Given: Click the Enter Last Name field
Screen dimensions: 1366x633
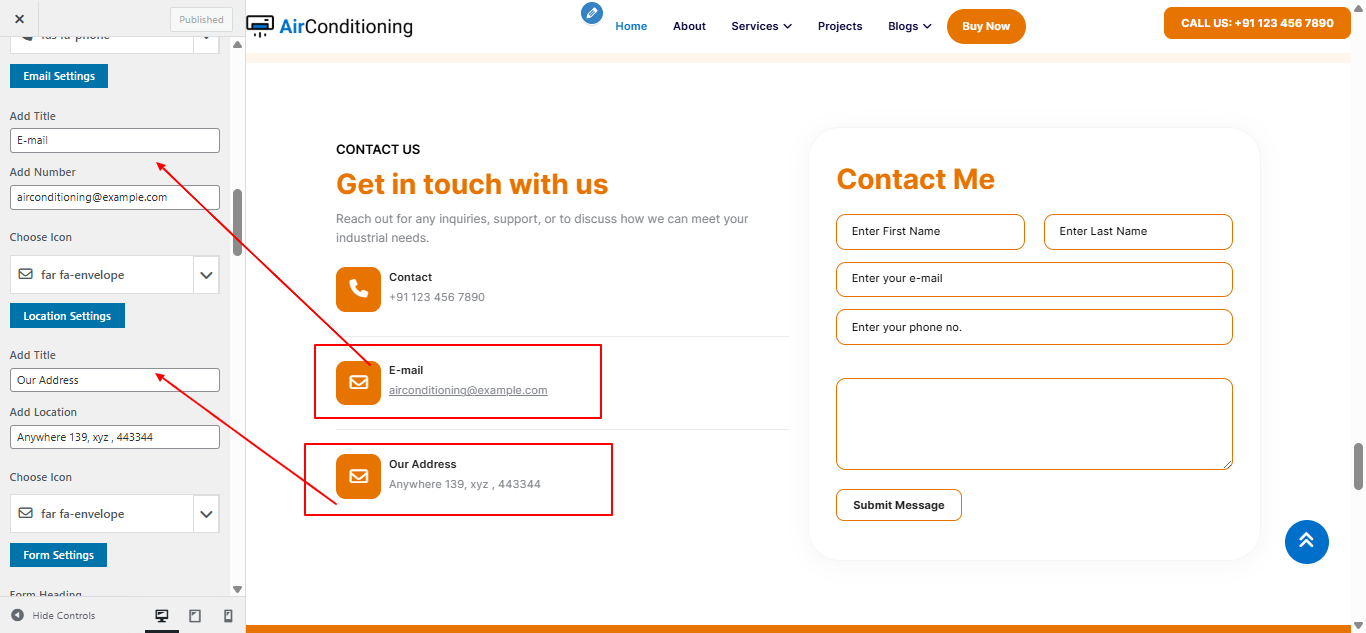Looking at the screenshot, I should coord(1138,231).
